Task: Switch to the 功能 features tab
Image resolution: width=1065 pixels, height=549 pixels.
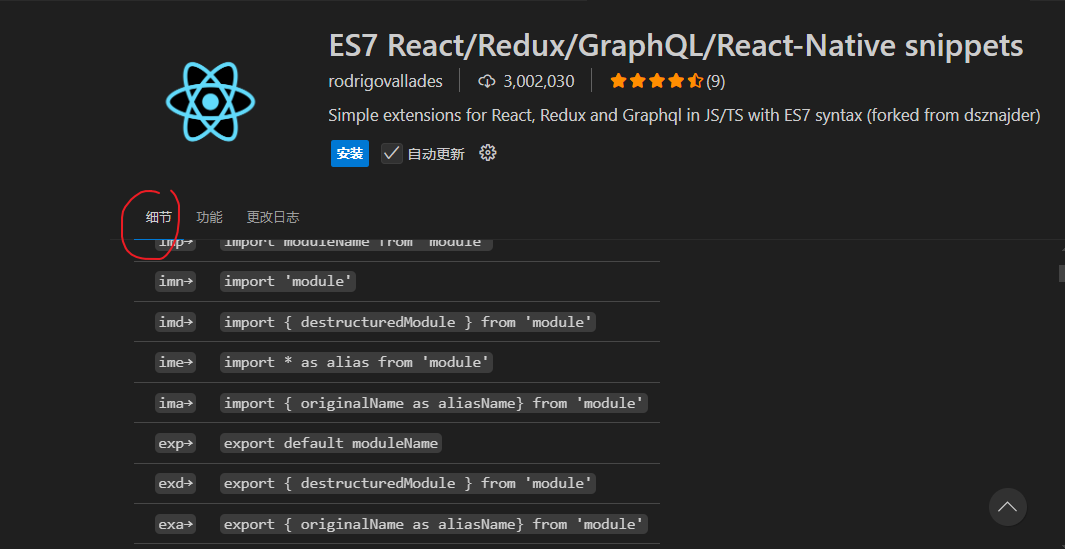Action: (209, 217)
